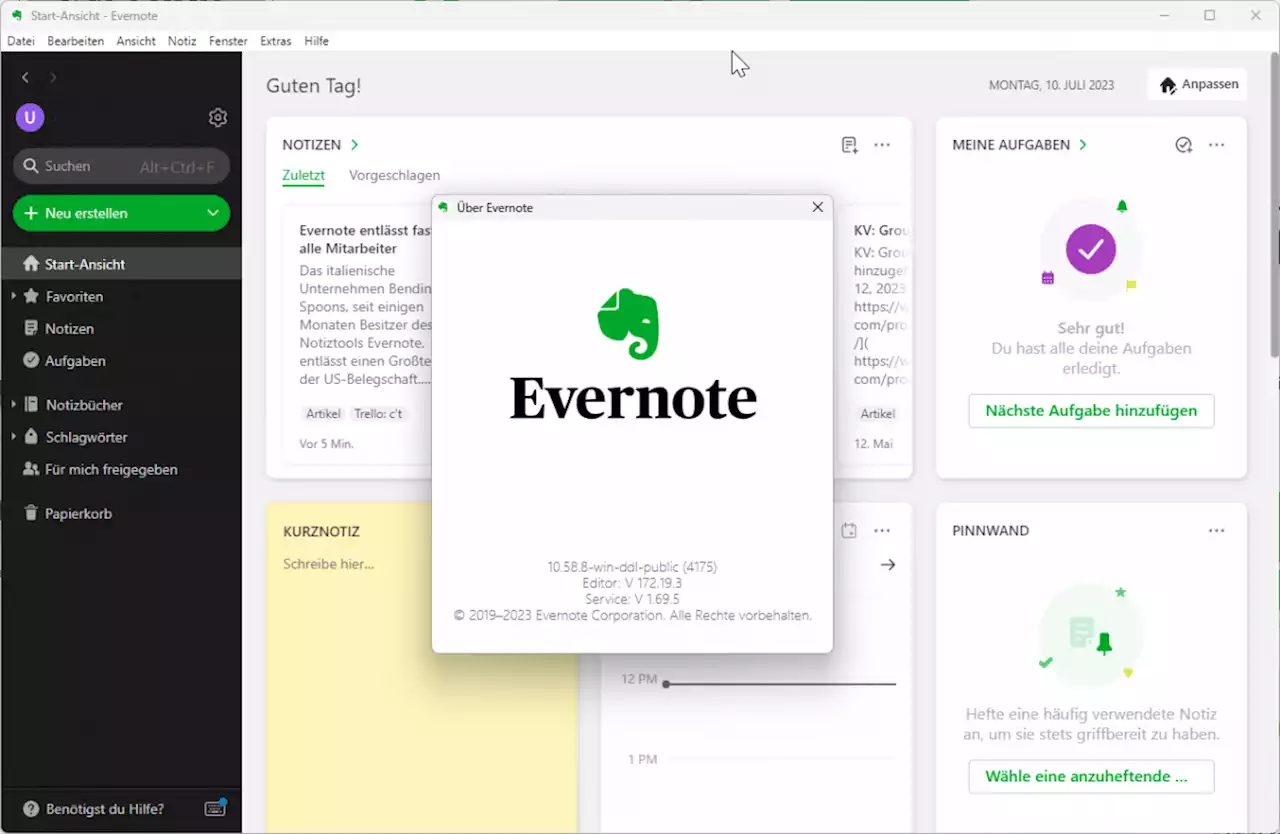Click the Evernote elephant logo in dialog
The width and height of the screenshot is (1280, 834).
pyautogui.click(x=629, y=323)
